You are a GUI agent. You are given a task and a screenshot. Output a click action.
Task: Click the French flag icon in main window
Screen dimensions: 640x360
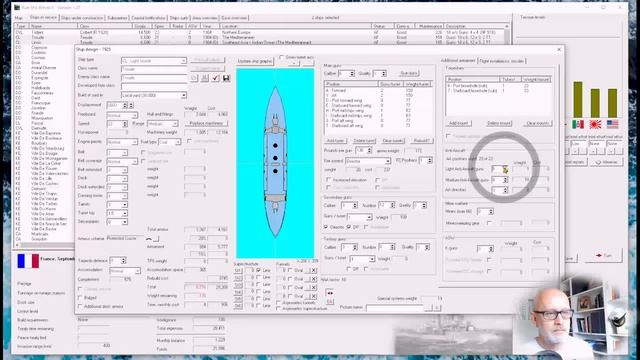pos(28,261)
